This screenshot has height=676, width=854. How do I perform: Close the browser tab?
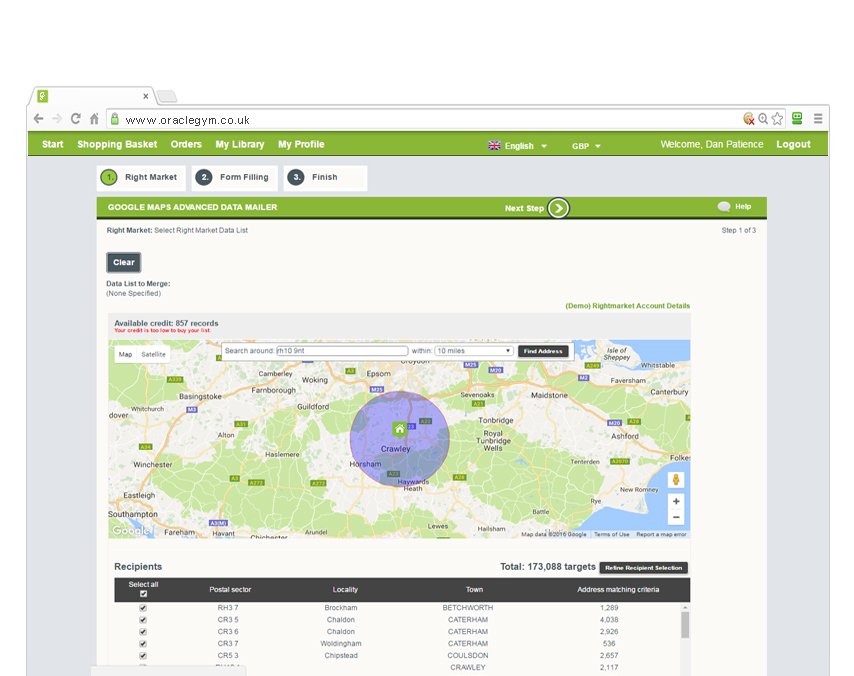point(145,96)
